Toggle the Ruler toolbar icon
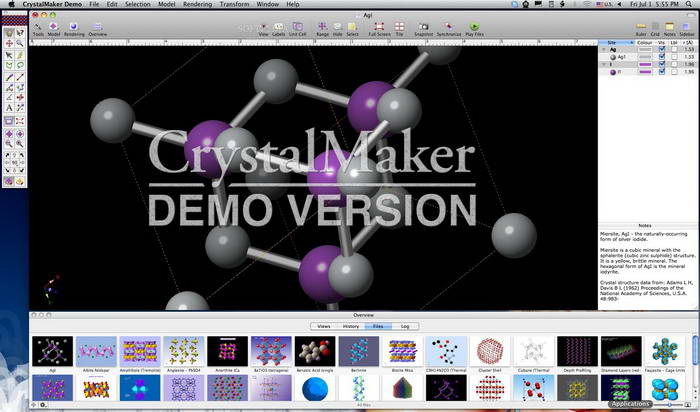Screen dimensions: 700x412 click(641, 29)
